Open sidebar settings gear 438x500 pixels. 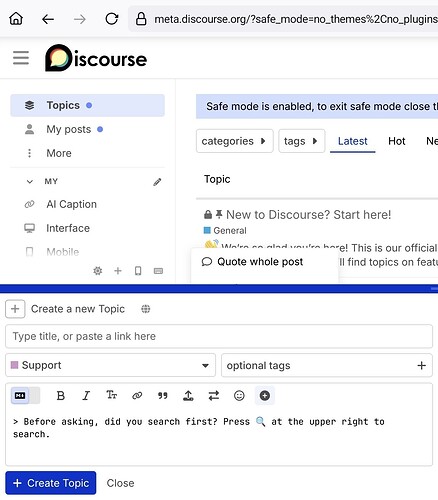(x=98, y=271)
